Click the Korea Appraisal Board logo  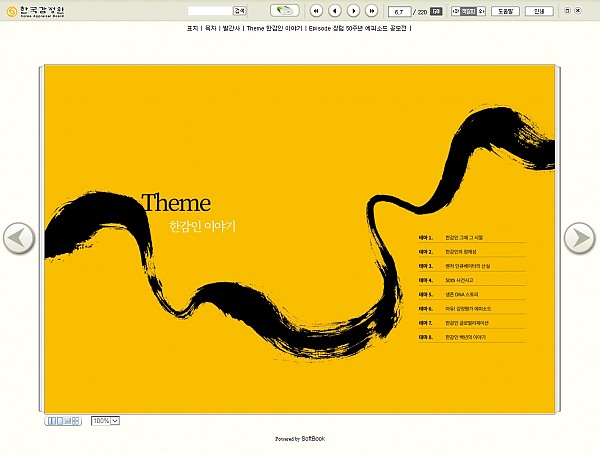(36, 11)
